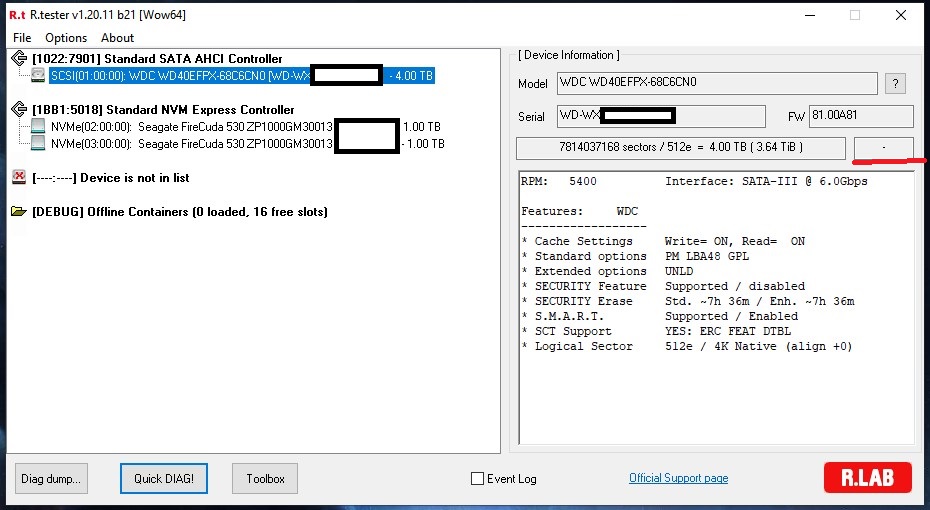Click the NVMe(03:00:00) drive icon
The width and height of the screenshot is (930, 510).
[x=38, y=143]
